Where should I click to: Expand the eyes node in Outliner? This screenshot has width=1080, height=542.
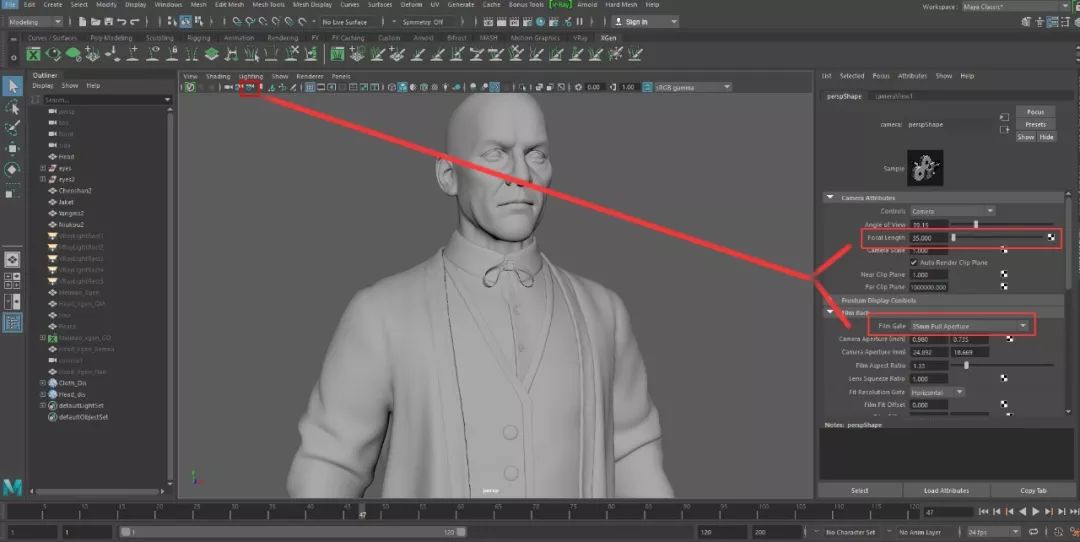click(x=43, y=168)
